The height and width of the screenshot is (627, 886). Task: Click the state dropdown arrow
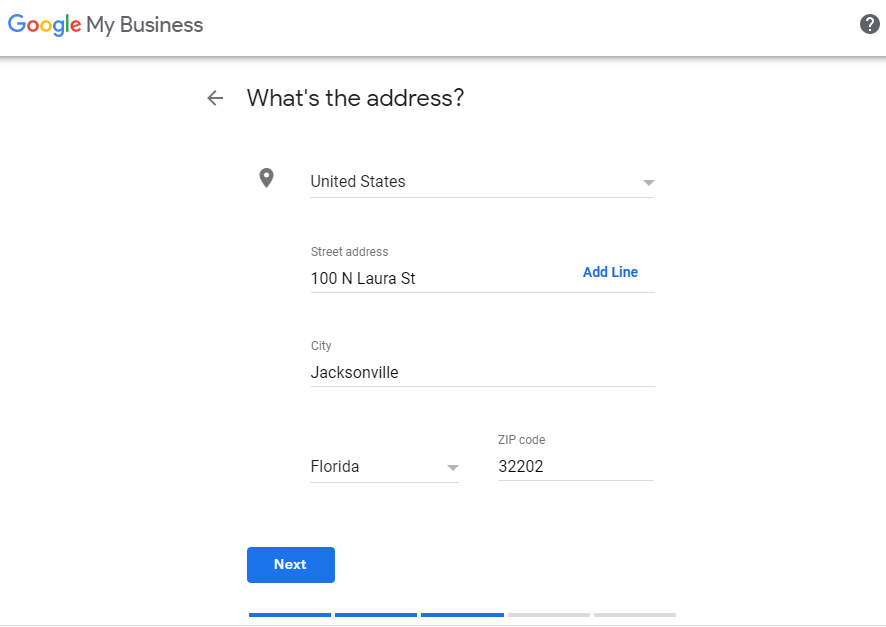[453, 468]
